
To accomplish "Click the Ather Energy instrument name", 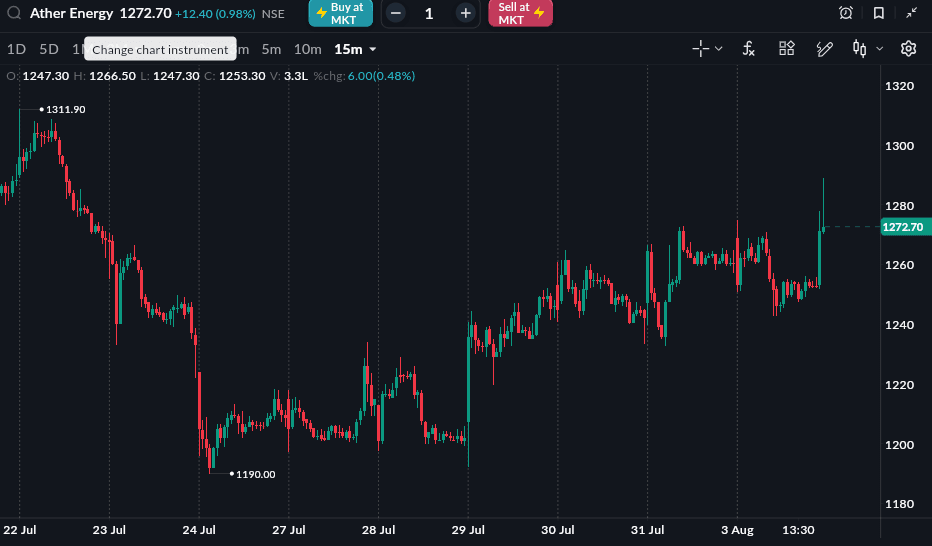I will 71,13.
